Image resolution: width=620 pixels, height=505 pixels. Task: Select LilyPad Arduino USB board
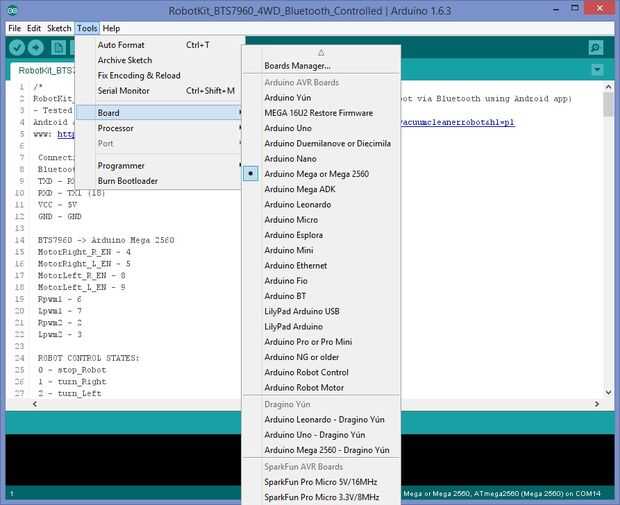(x=321, y=311)
